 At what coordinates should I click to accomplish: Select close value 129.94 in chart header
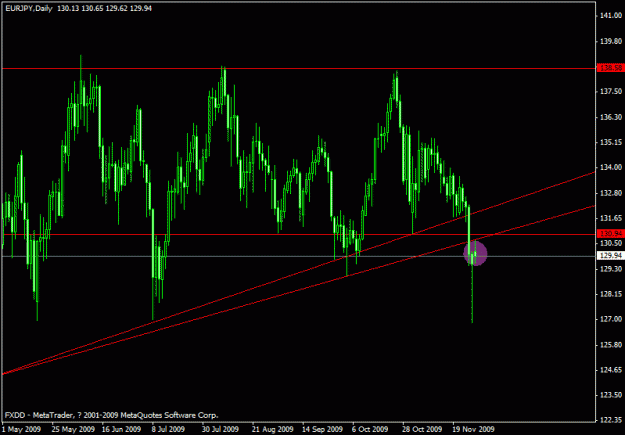point(141,8)
